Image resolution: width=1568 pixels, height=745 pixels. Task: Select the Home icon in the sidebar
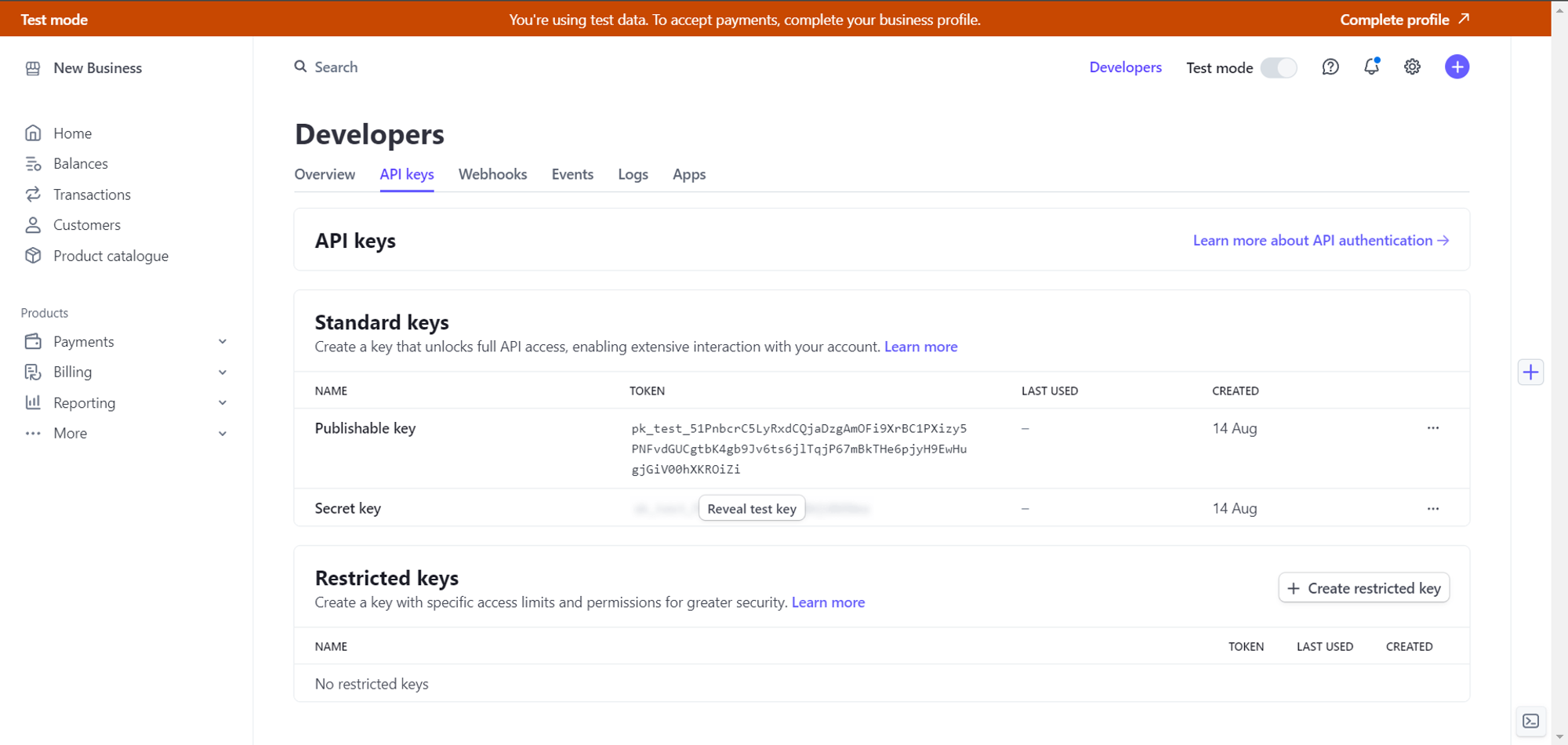click(33, 133)
